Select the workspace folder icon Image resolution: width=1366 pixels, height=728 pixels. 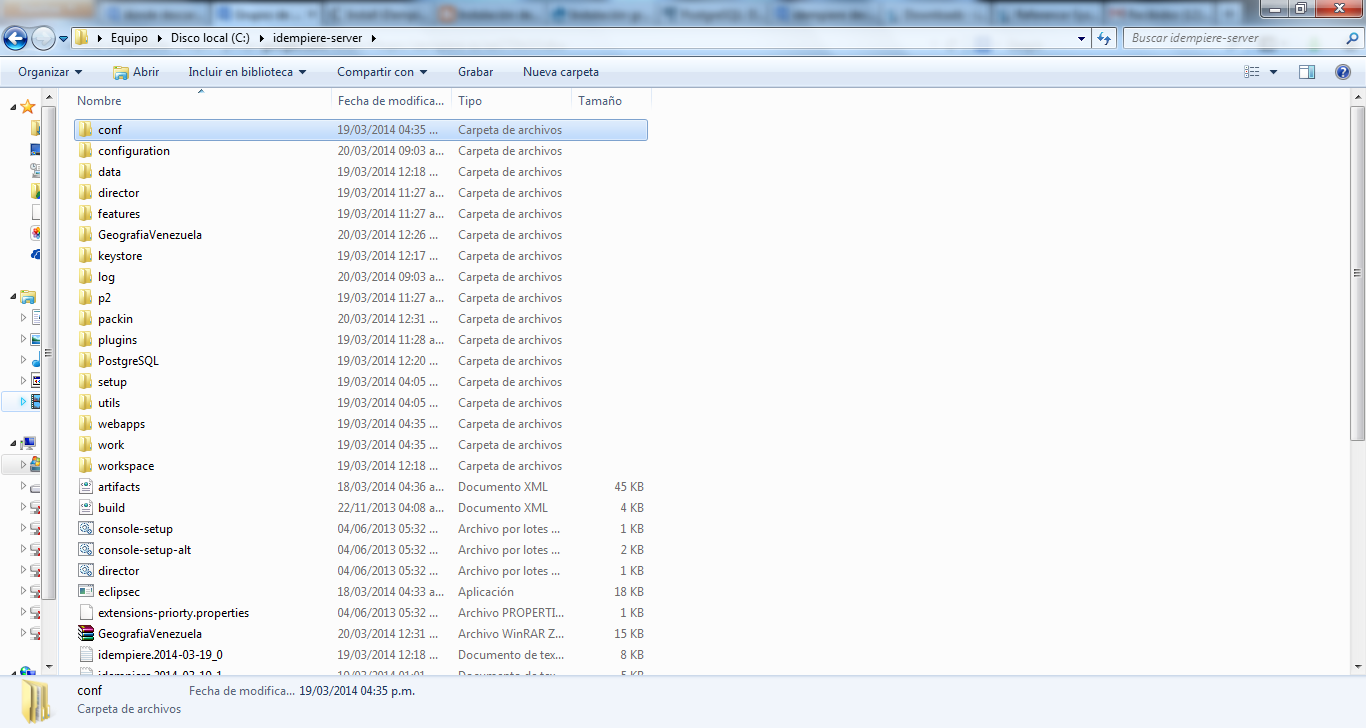pos(86,466)
